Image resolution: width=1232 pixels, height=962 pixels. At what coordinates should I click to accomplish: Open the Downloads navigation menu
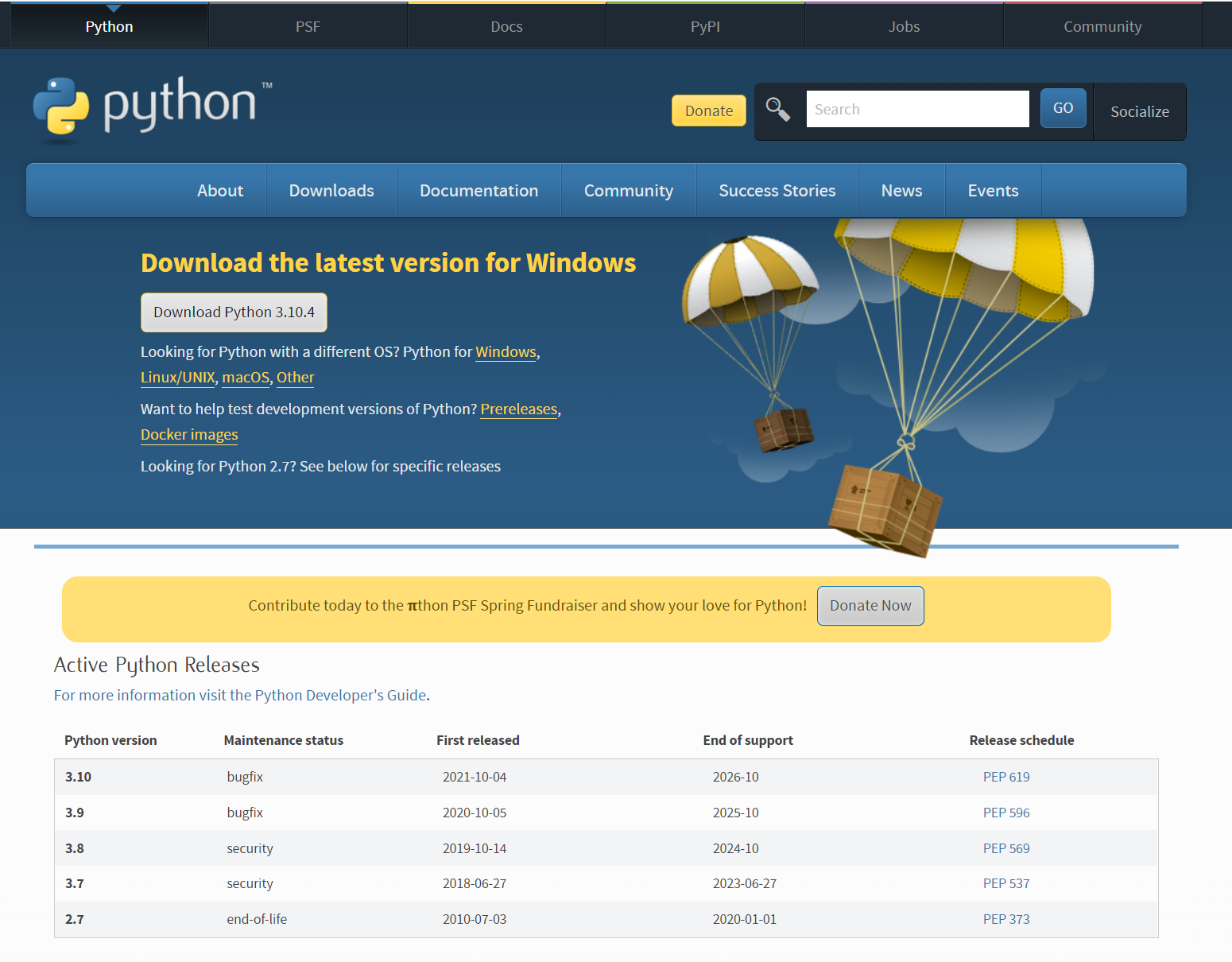331,191
